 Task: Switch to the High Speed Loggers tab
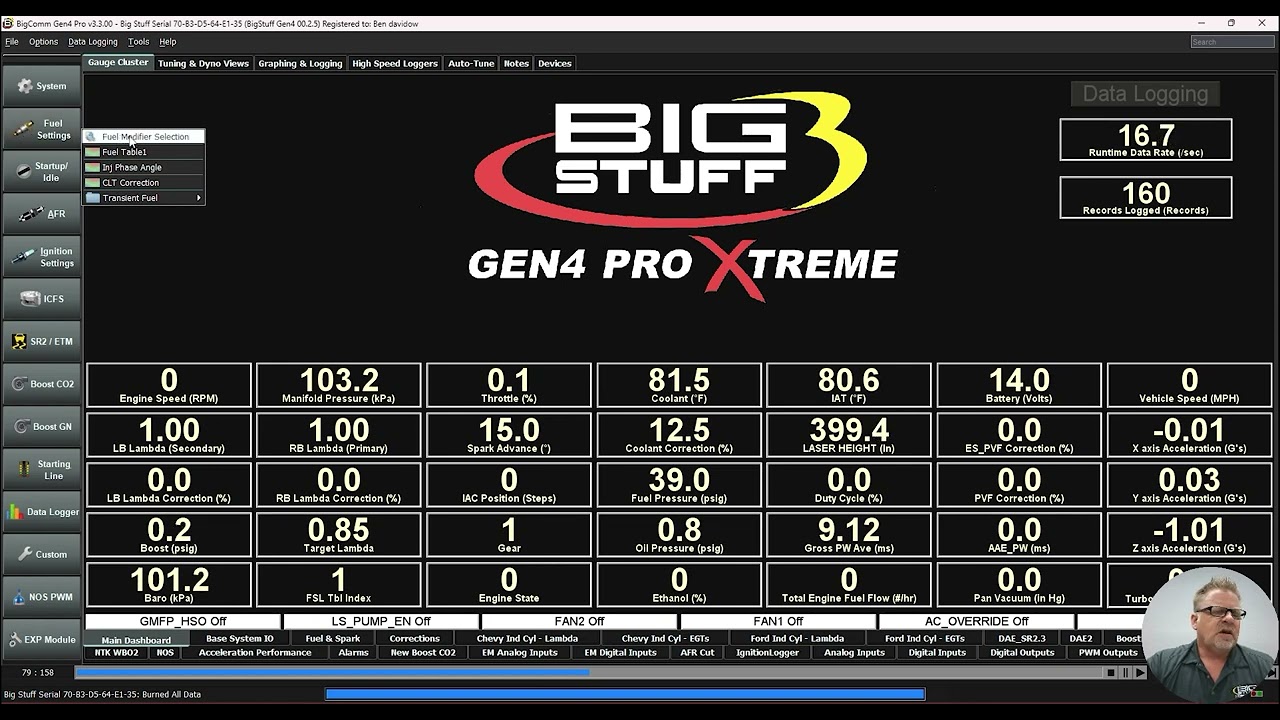coord(395,63)
